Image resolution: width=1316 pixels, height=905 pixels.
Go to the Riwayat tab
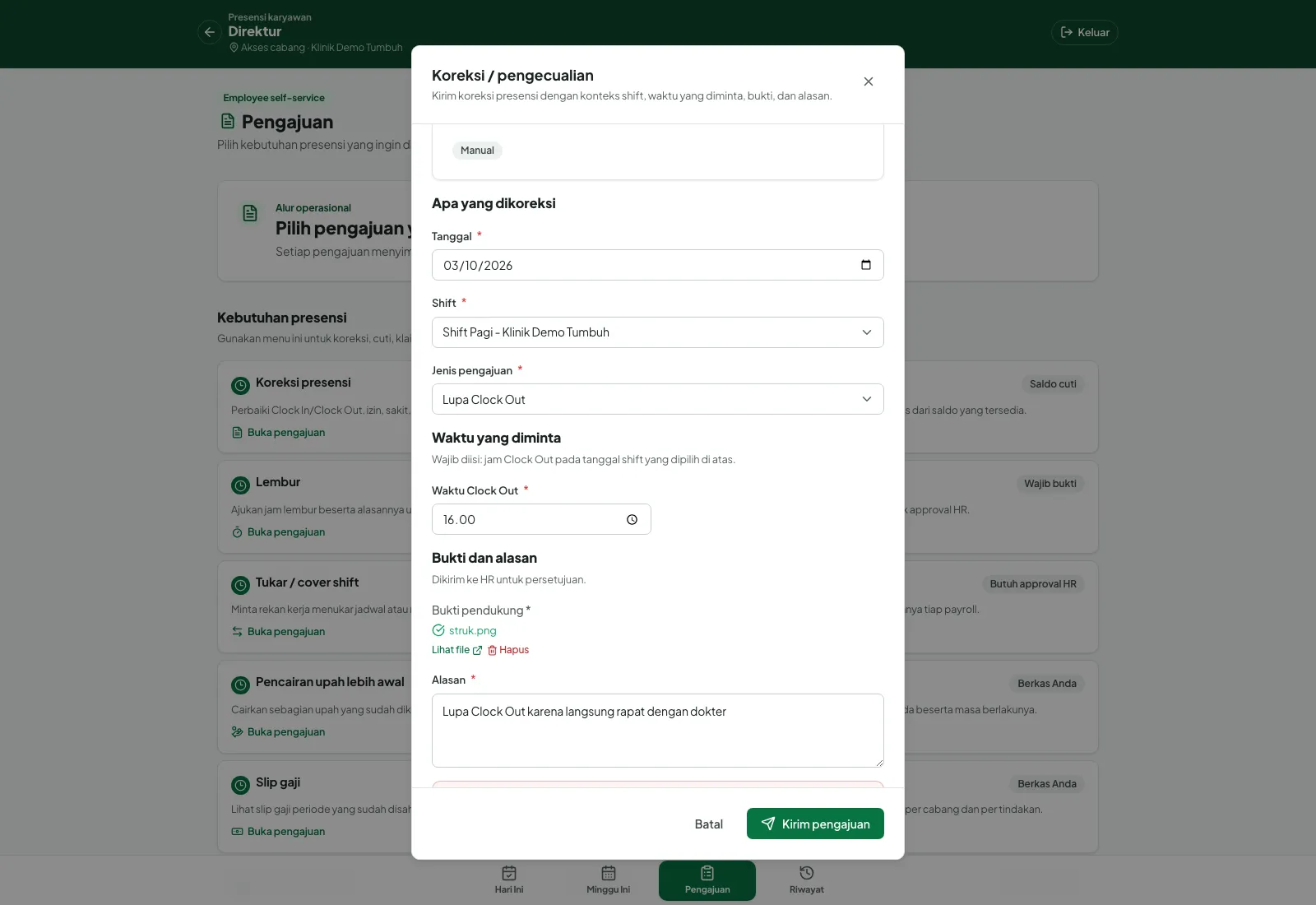807,879
